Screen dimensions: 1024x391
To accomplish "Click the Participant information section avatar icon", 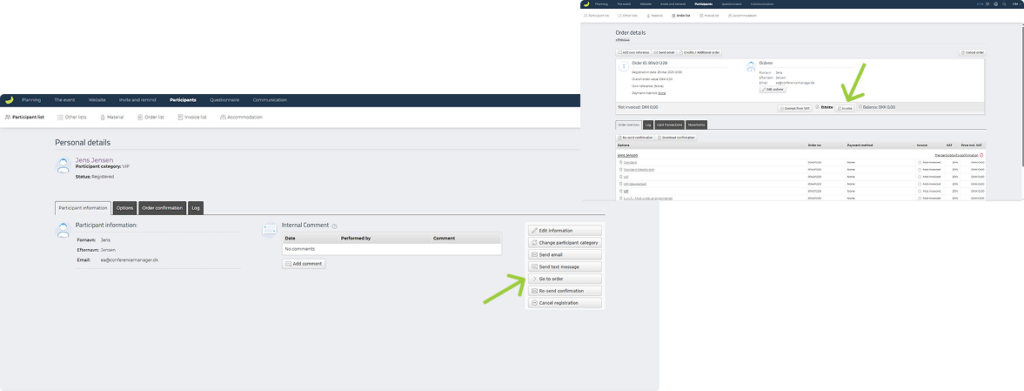I will point(63,231).
